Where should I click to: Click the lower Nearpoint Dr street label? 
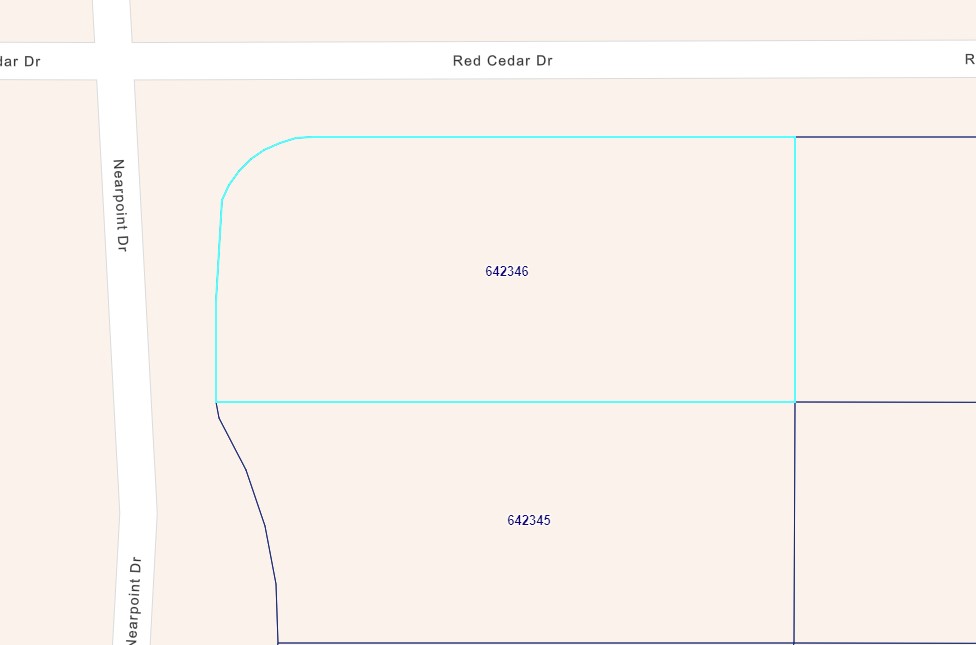tap(133, 600)
